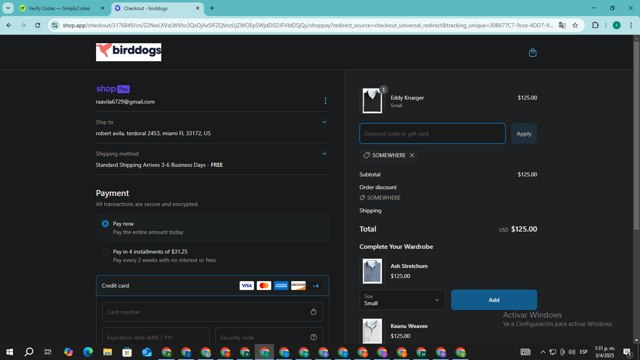Image resolution: width=640 pixels, height=360 pixels.
Task: Click the birddogs logo
Action: pos(129,52)
